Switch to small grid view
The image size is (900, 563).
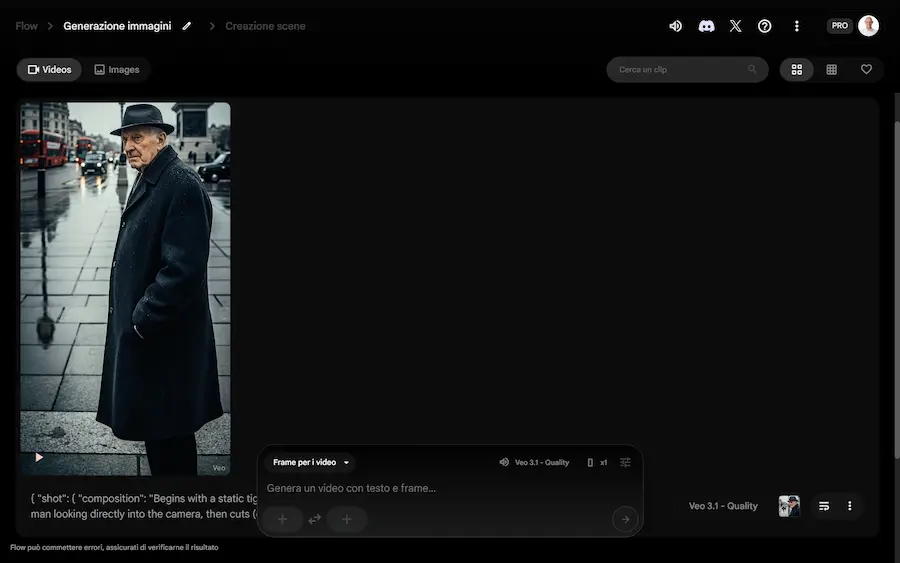coord(831,70)
